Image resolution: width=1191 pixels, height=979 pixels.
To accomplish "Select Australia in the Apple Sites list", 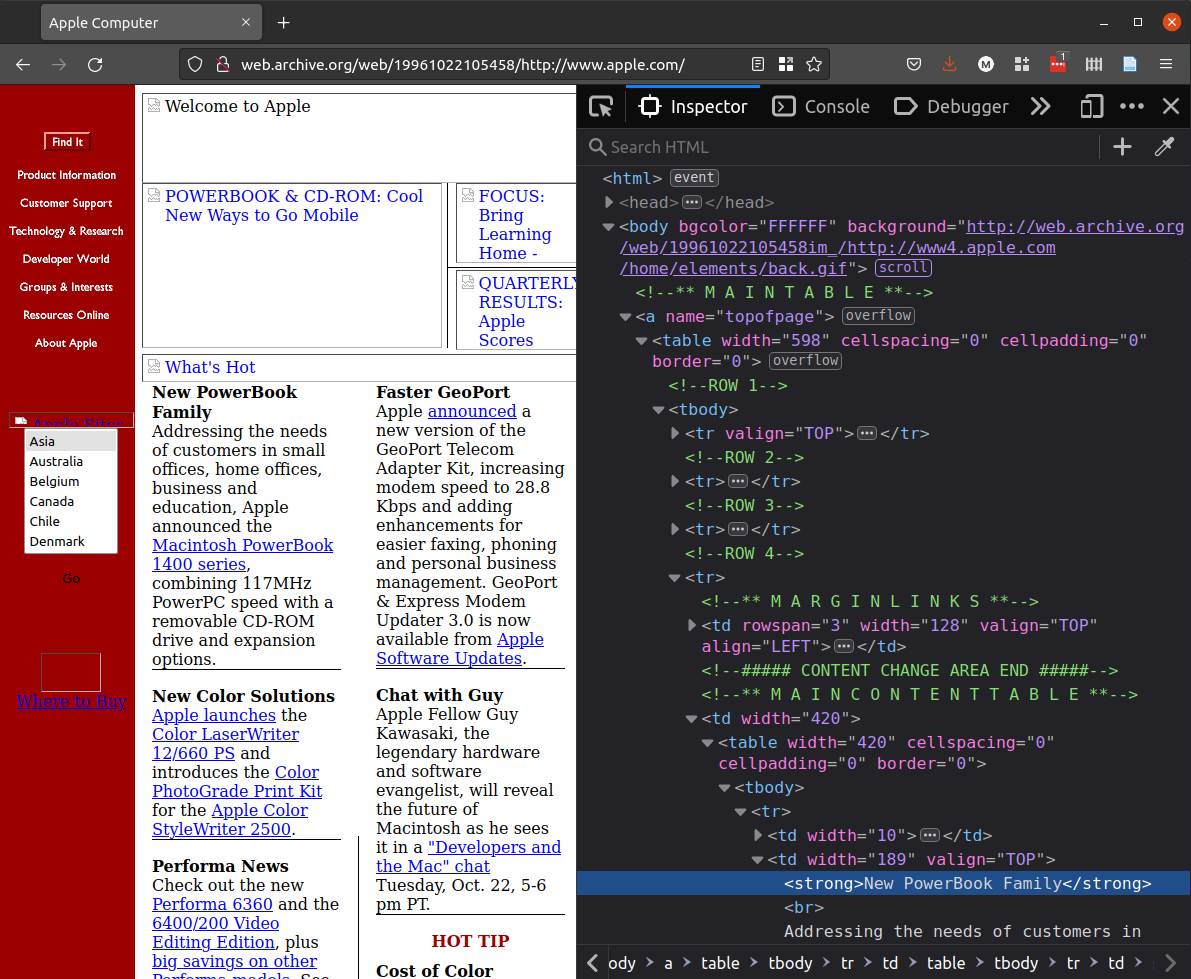I will pos(71,461).
